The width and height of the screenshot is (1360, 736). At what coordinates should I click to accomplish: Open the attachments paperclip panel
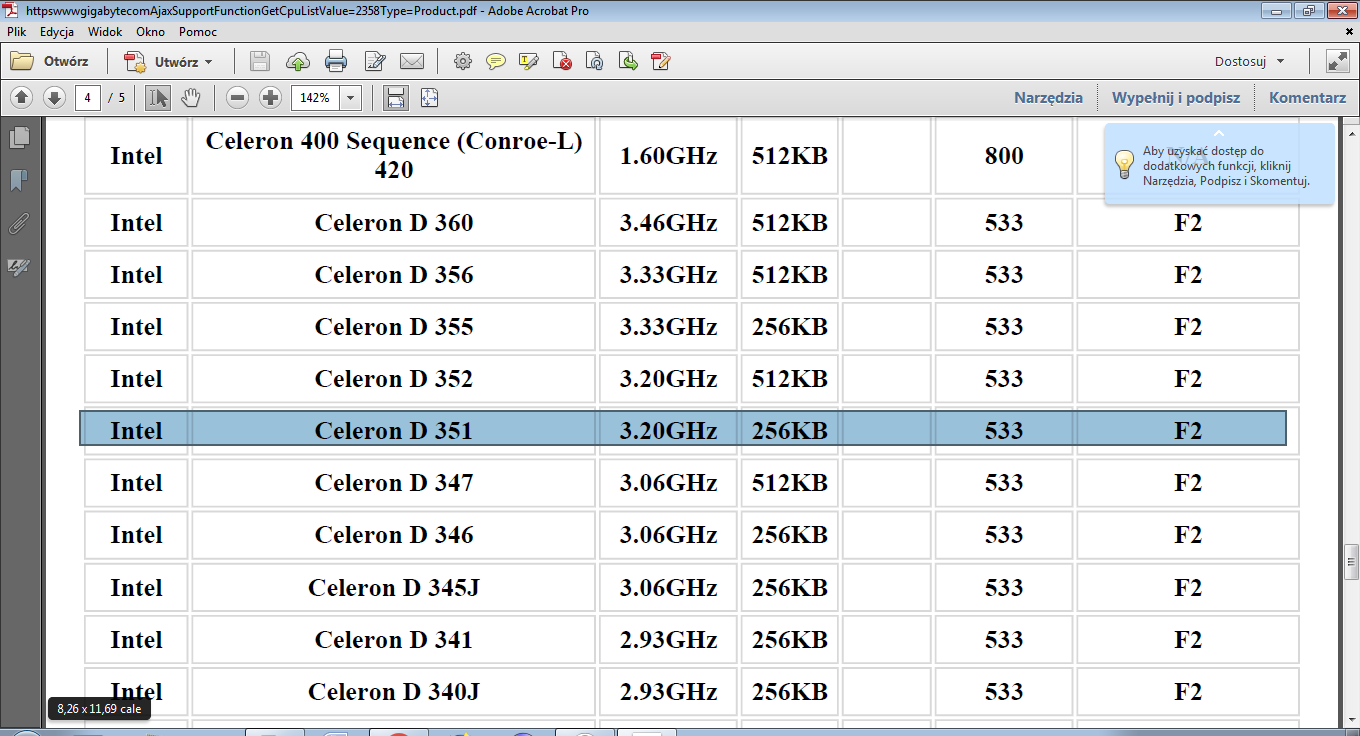(19, 224)
